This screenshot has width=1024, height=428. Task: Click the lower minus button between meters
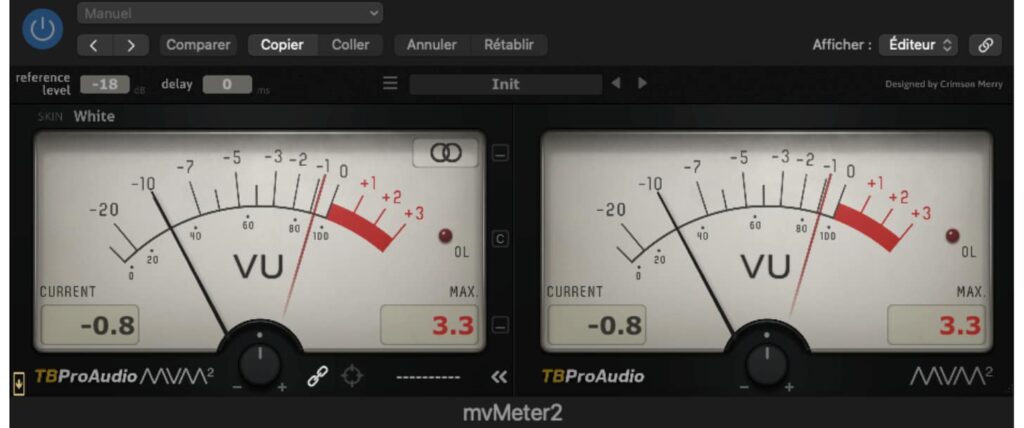(500, 325)
